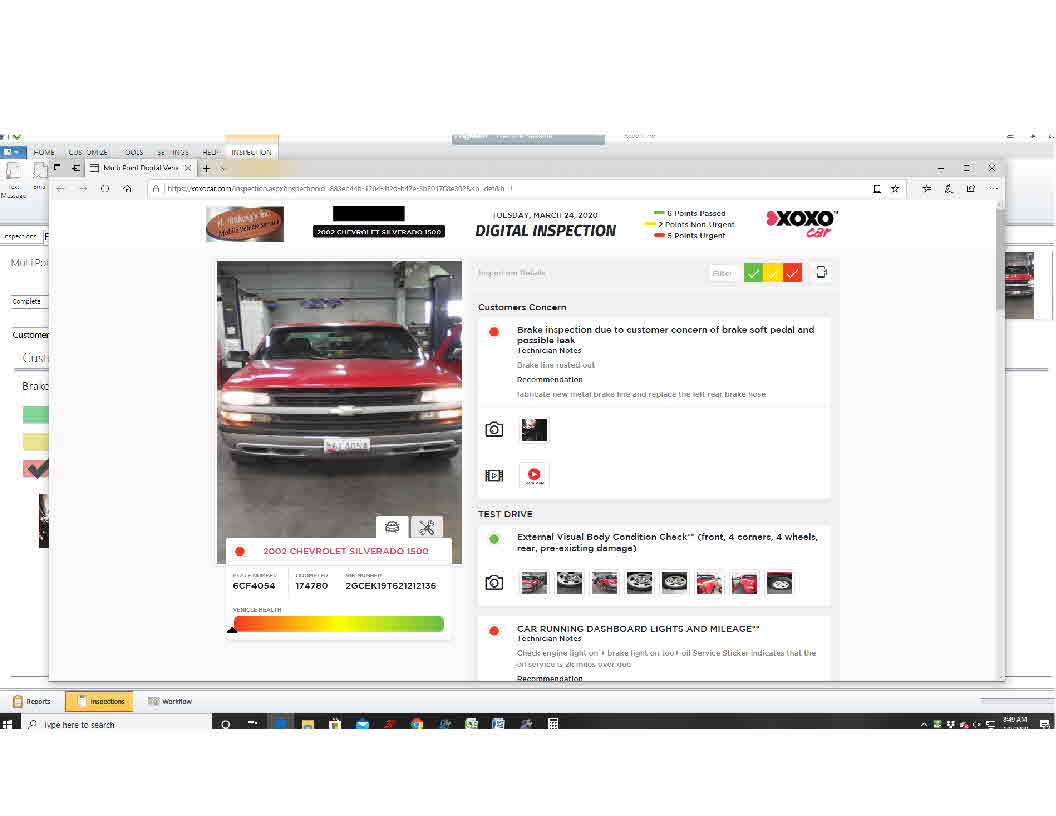Toggle the red urgent filter checkbox
The height and width of the screenshot is (816, 1056).
(x=792, y=272)
